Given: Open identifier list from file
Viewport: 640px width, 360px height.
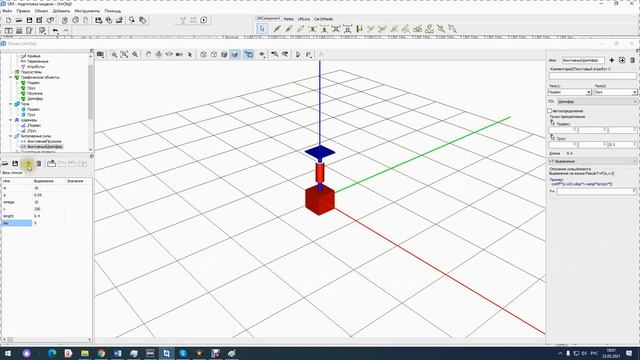Looking at the screenshot, I should click(5, 164).
